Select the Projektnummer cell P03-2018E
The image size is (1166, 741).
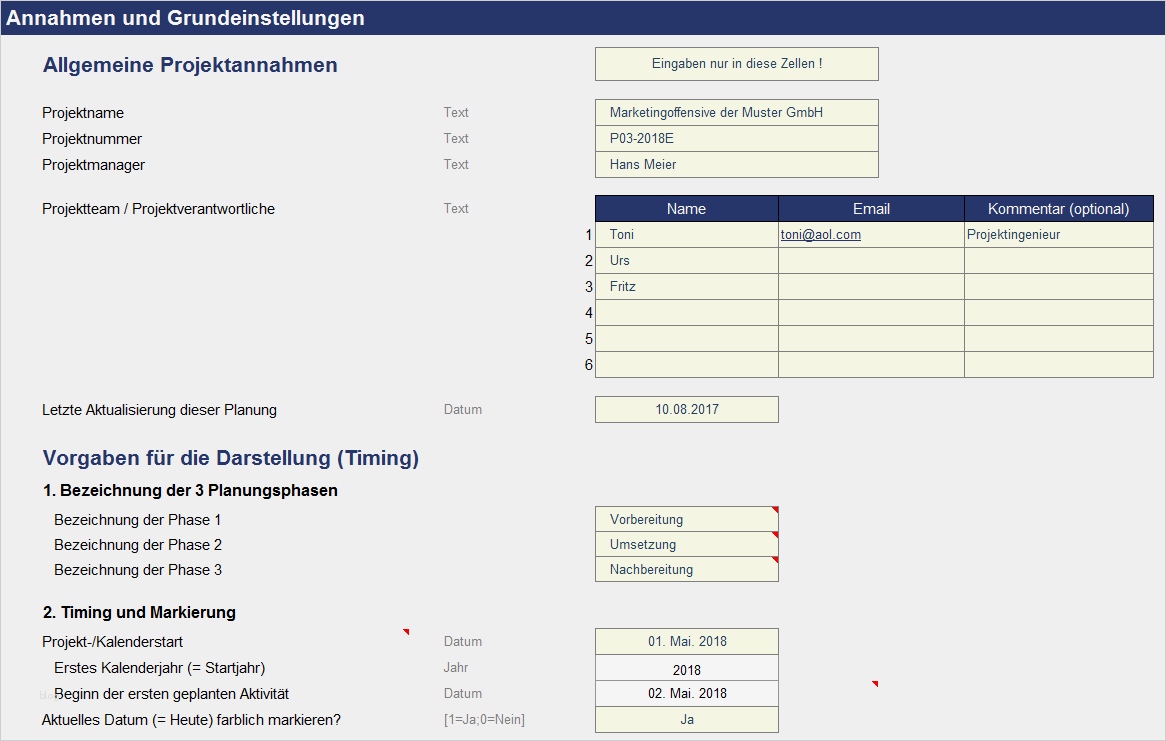pos(736,138)
